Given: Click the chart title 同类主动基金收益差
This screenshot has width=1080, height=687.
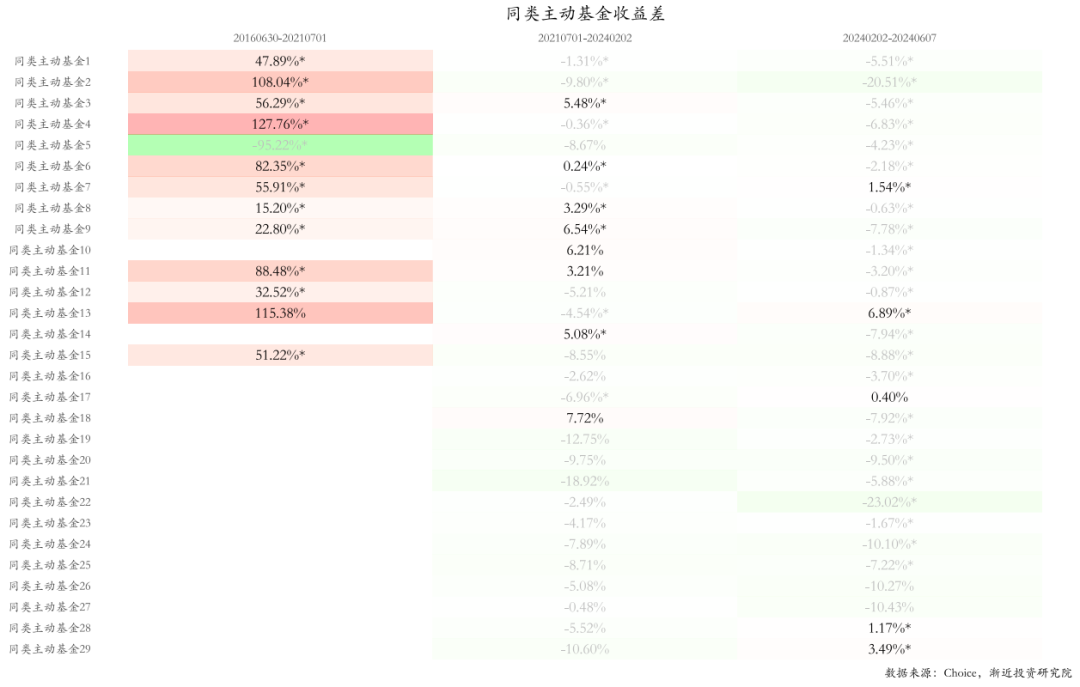Looking at the screenshot, I should tap(585, 14).
